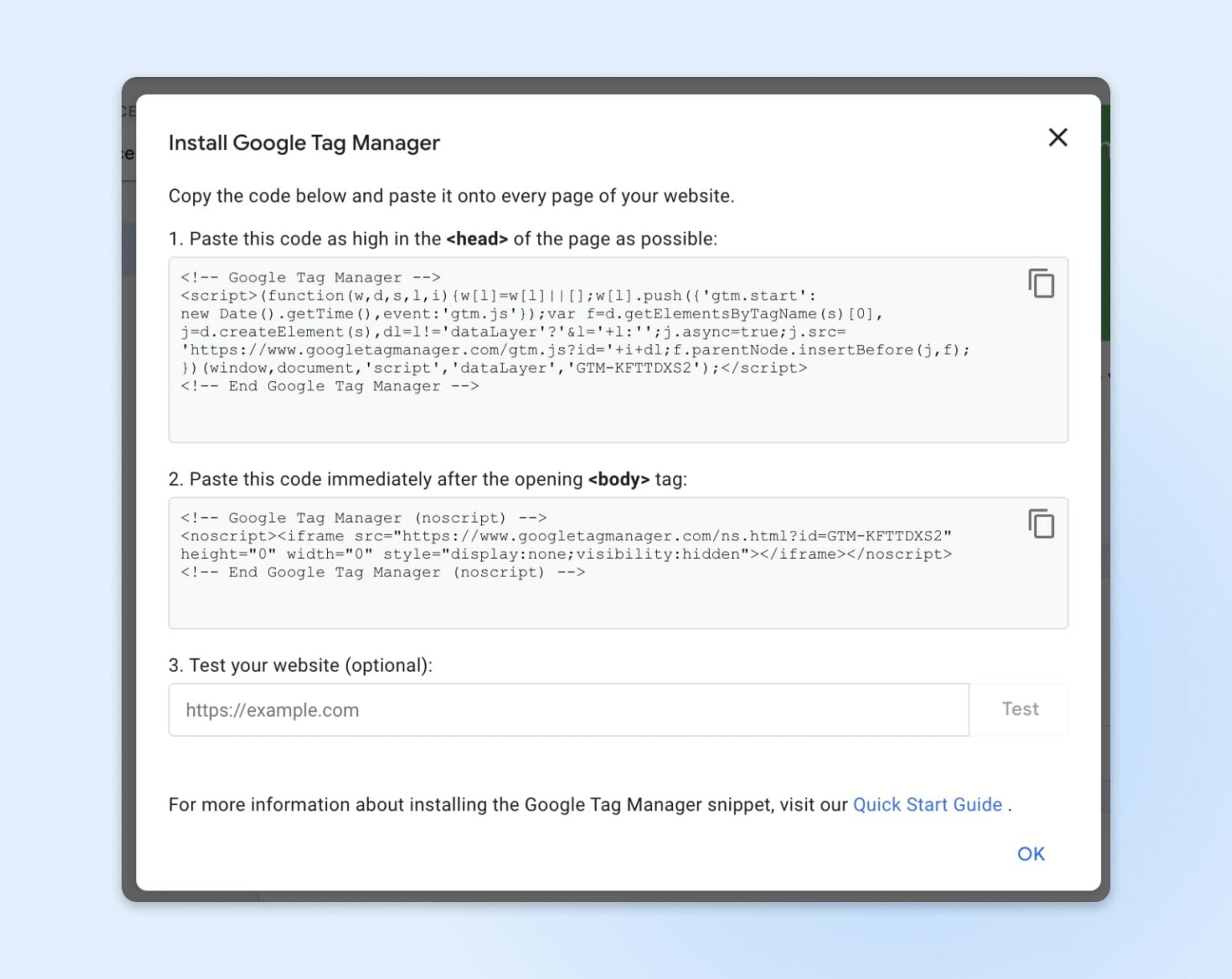
Task: Click the Install Google Tag Manager title
Action: 304,143
